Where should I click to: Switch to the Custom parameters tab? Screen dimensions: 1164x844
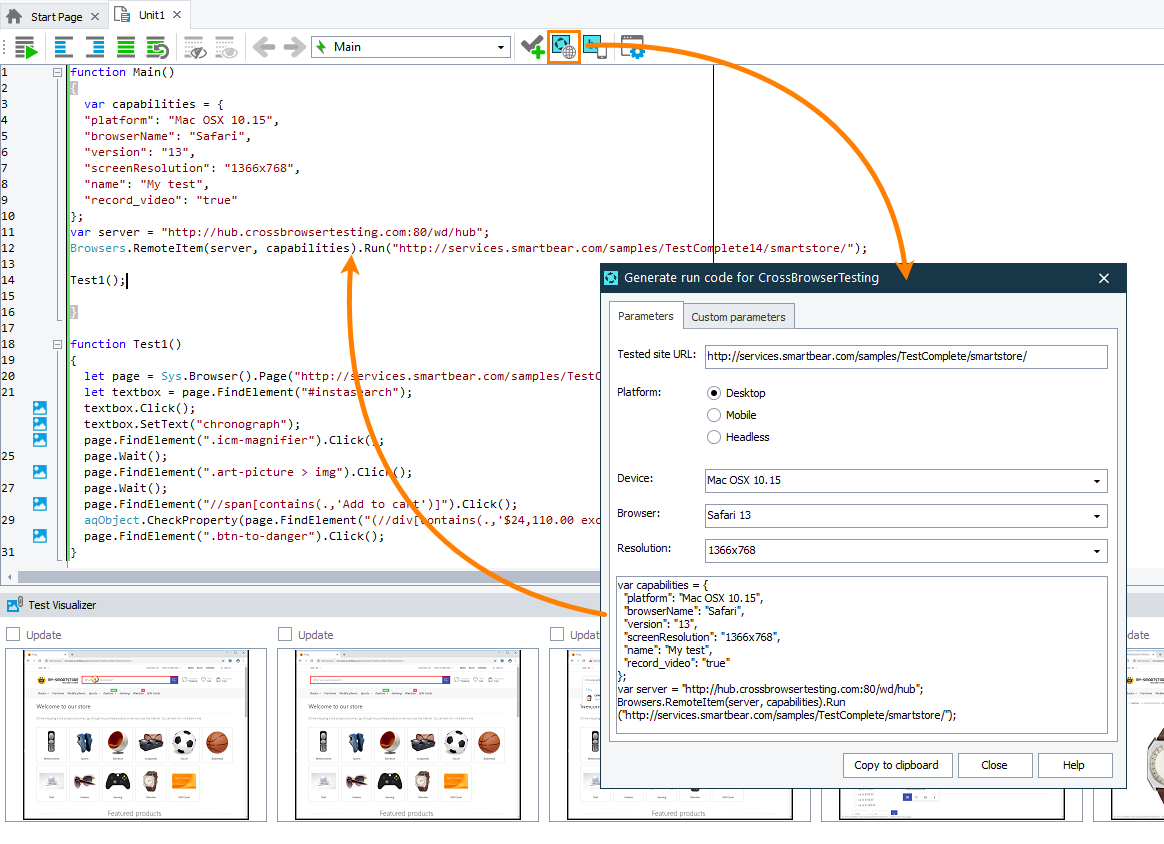point(739,316)
